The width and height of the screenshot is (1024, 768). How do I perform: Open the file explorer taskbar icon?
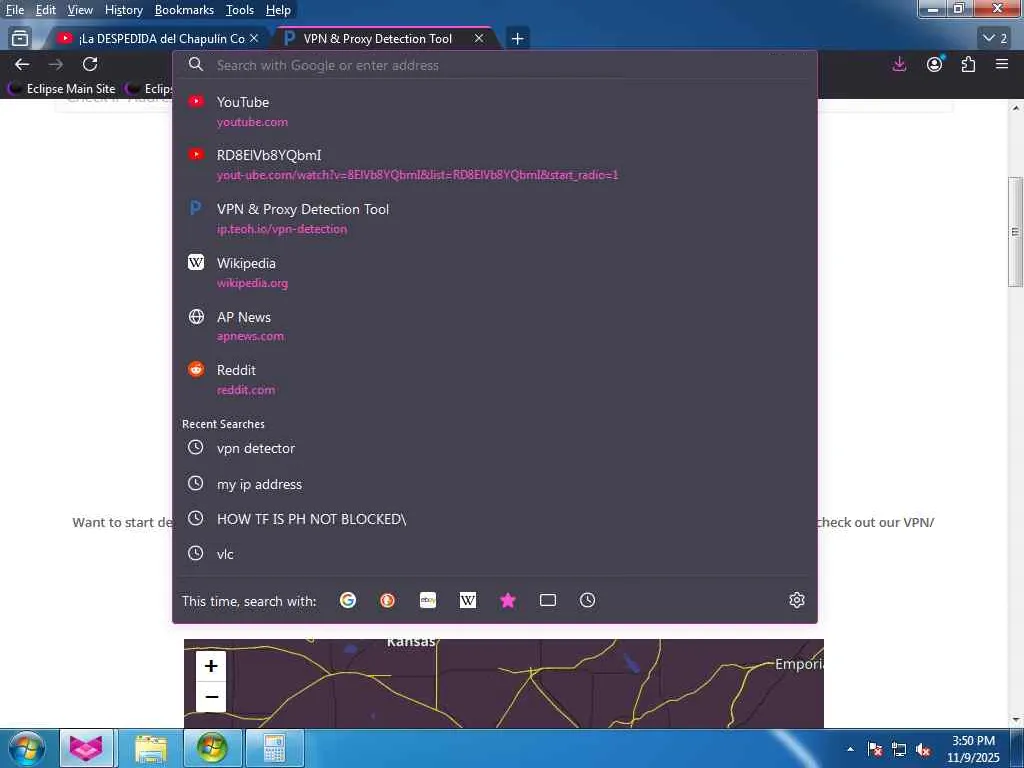tap(151, 748)
